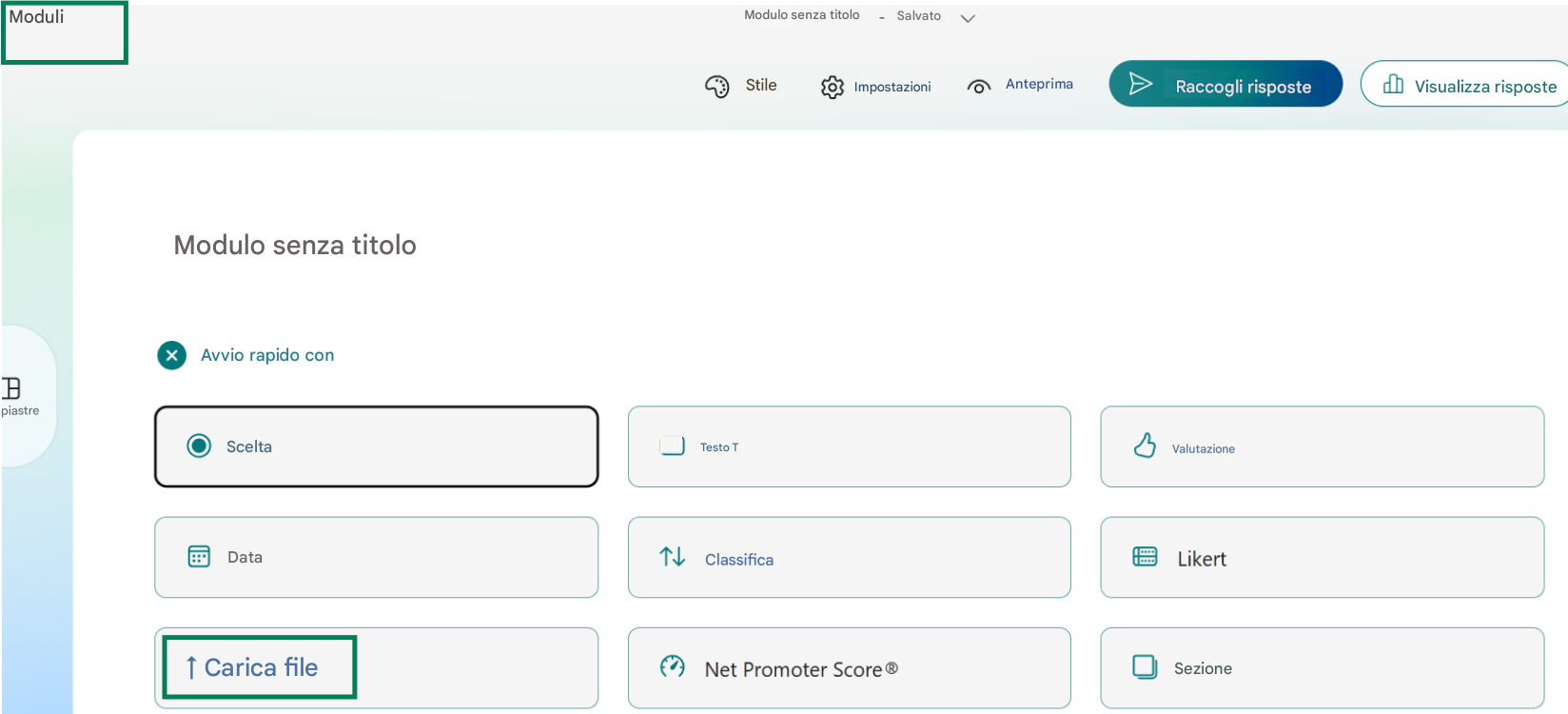
Task: Click the paper plane icon in Raccogli risposte
Action: point(1140,84)
